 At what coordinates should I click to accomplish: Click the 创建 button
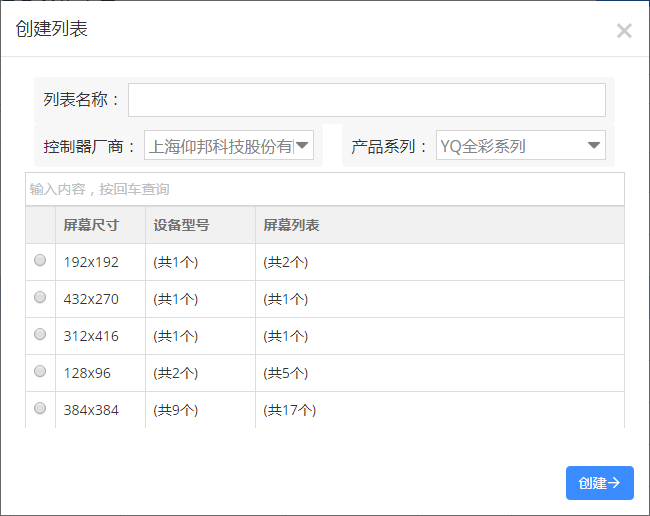(599, 483)
